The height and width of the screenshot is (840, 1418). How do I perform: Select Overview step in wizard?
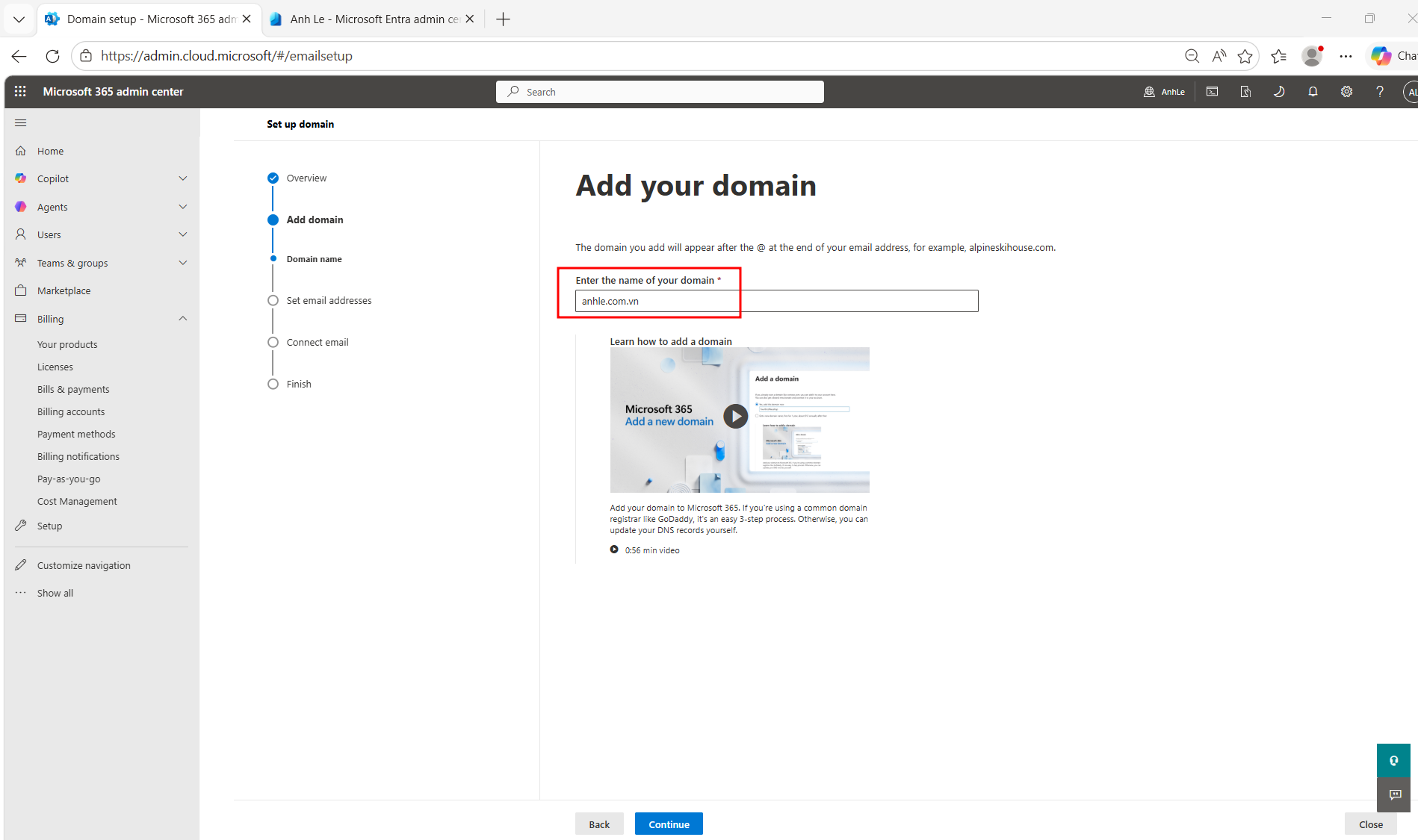(306, 178)
